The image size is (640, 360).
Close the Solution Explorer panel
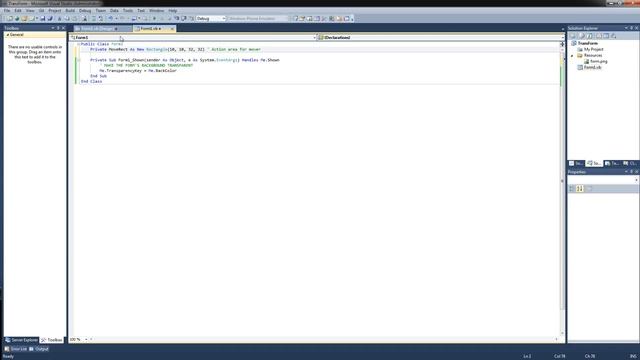pos(636,28)
